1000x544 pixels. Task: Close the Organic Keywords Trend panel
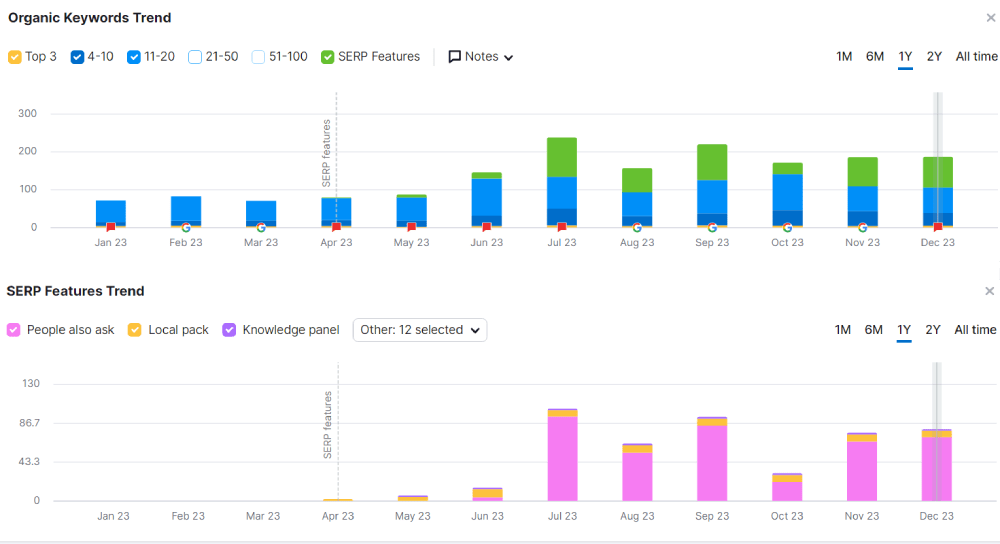pyautogui.click(x=990, y=18)
